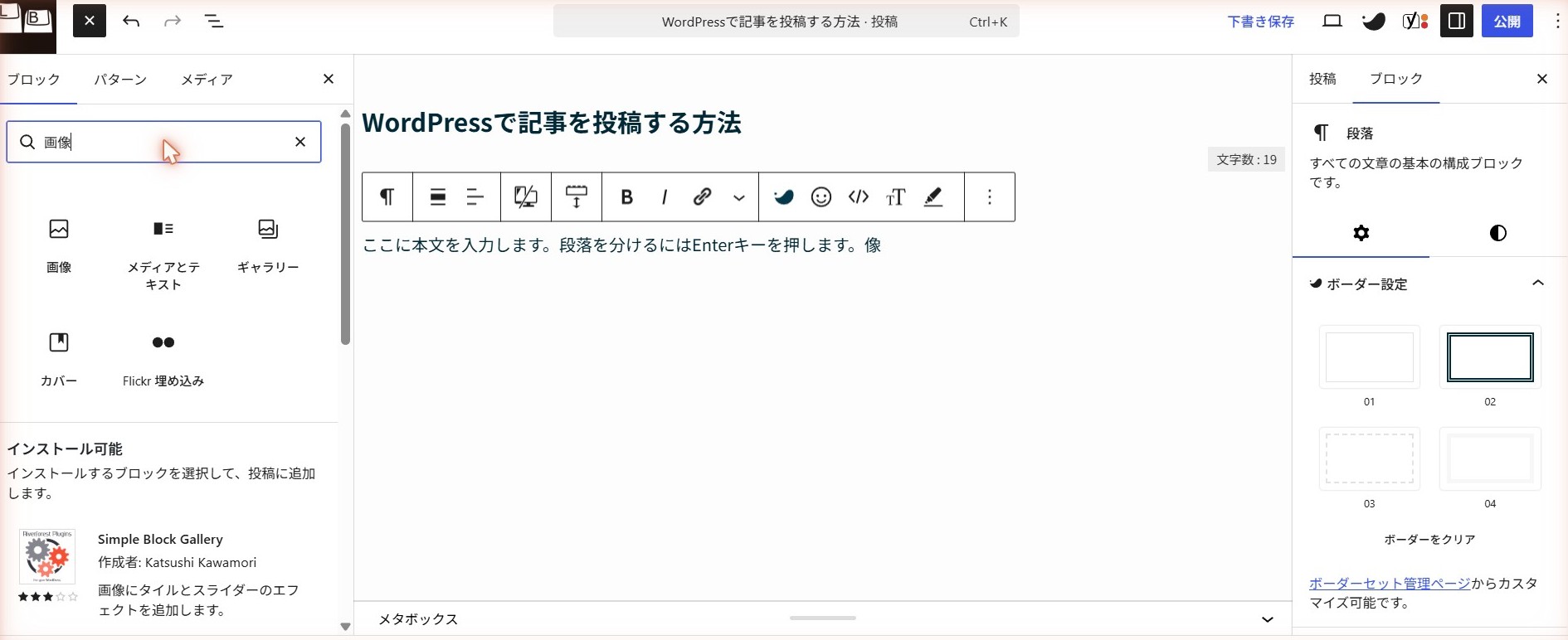The height and width of the screenshot is (640, 1568).
Task: Click the 公開 publish button
Action: 1507,22
